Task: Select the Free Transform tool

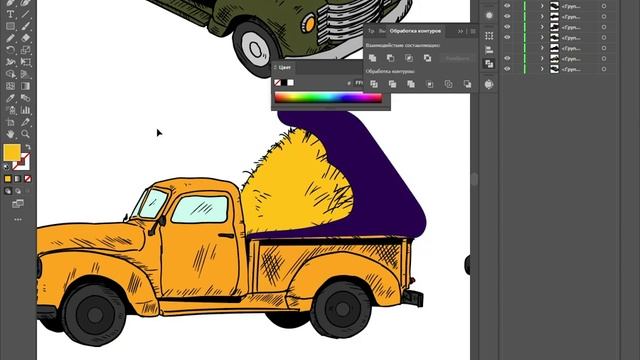Action: click(x=25, y=62)
